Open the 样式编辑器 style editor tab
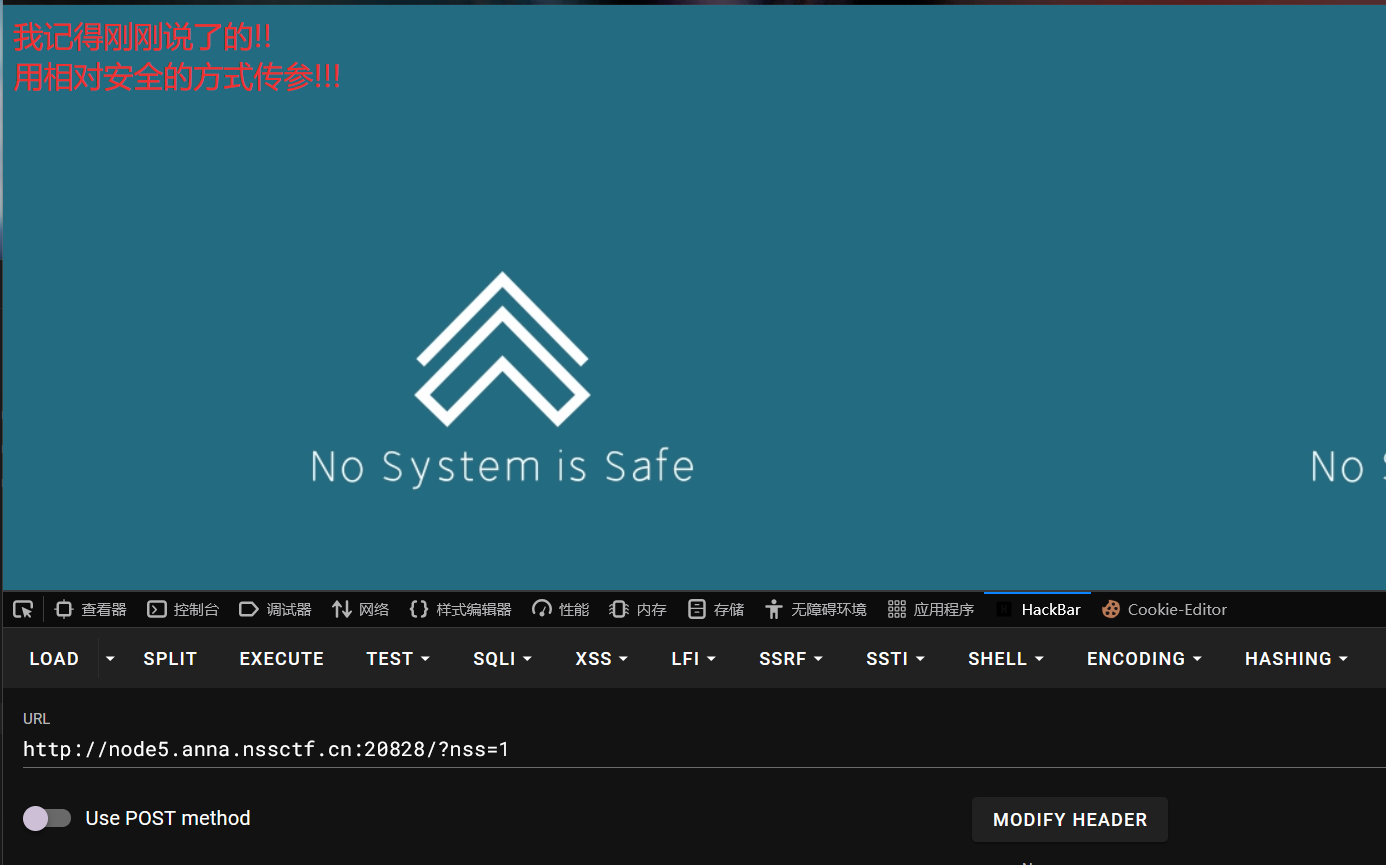The width and height of the screenshot is (1386, 865). (461, 609)
